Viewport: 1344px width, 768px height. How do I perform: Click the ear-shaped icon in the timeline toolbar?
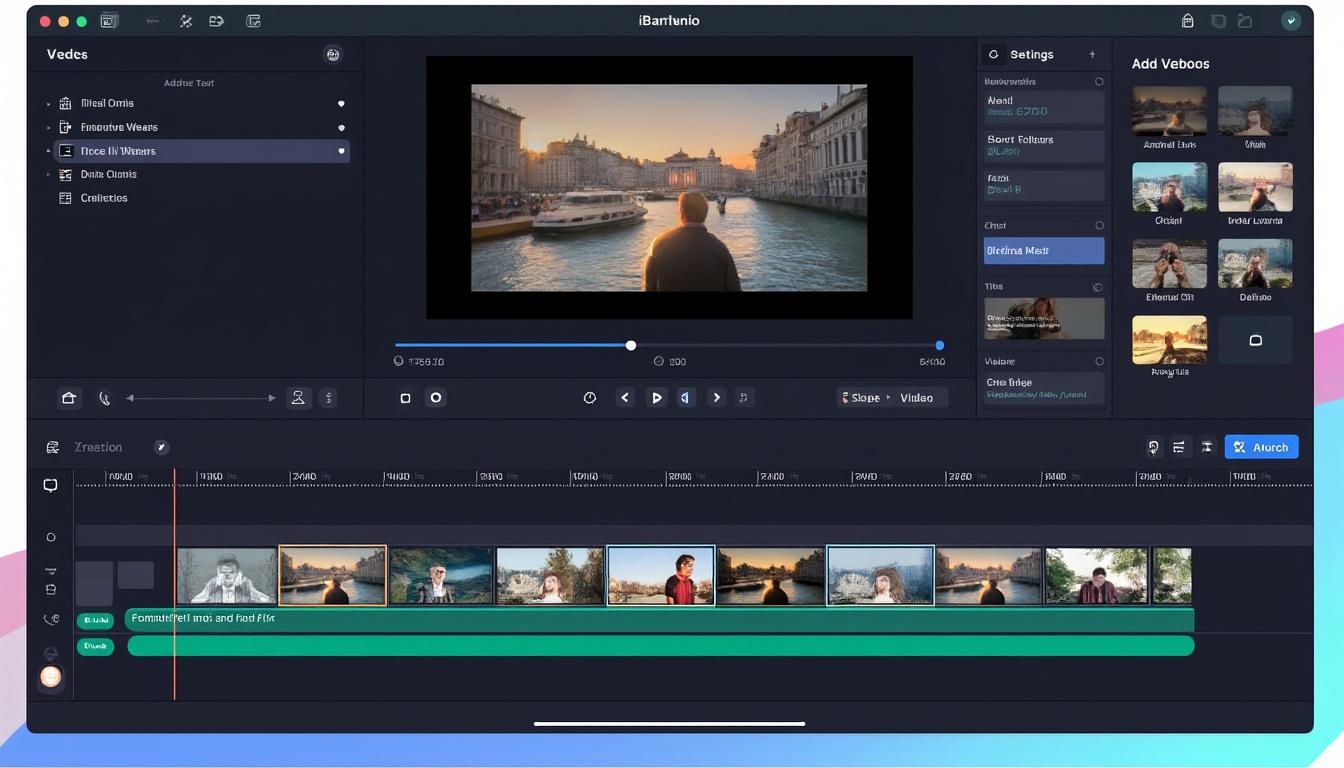[1153, 447]
